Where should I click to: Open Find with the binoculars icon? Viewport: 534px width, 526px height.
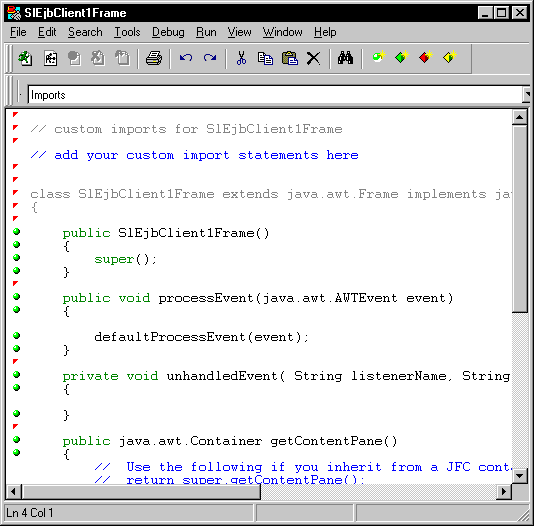point(345,58)
